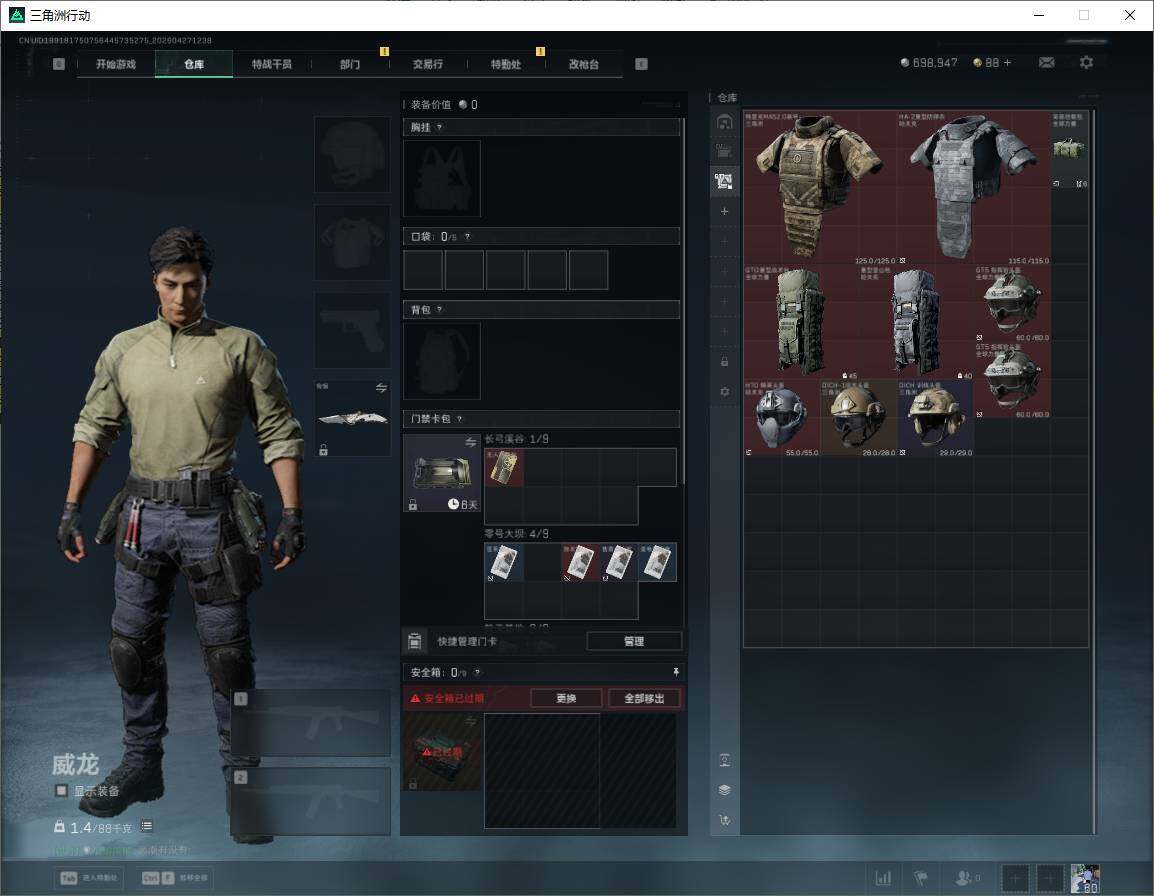Click the portrait icon above the layers icon

pyautogui.click(x=724, y=760)
